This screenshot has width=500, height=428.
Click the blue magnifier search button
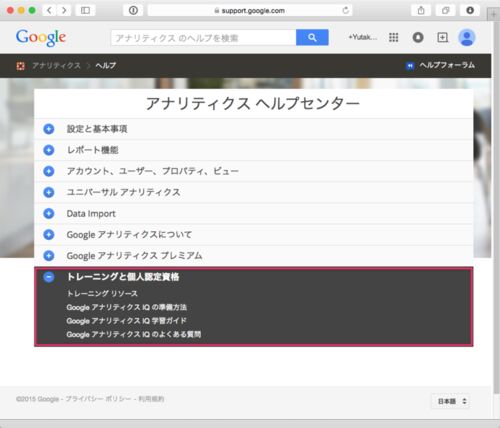tap(312, 37)
